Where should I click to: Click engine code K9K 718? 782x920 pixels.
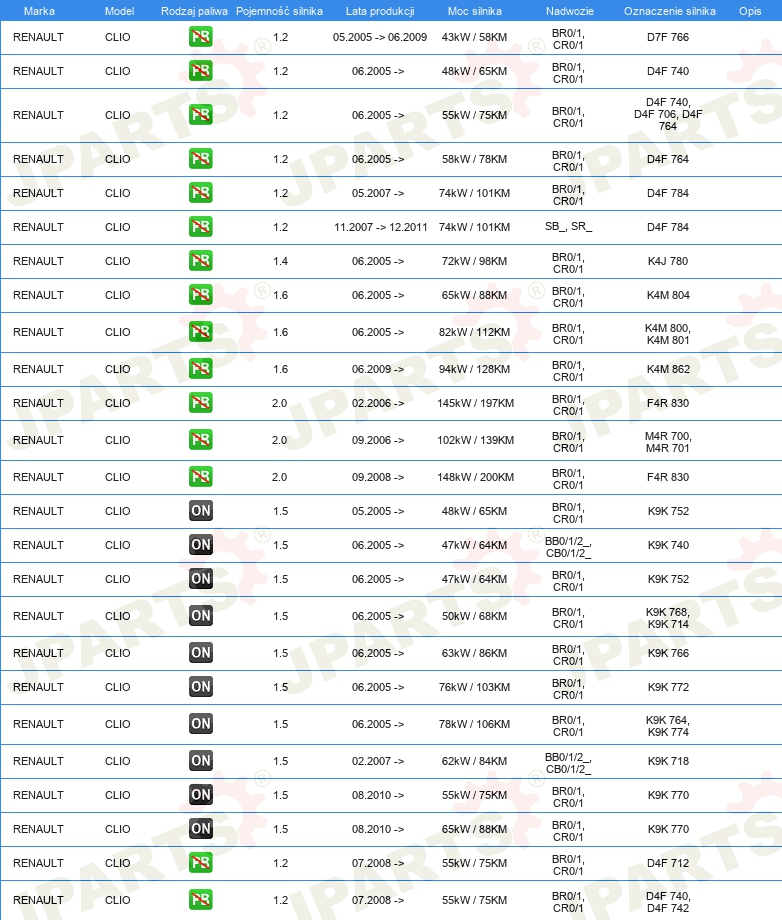pyautogui.click(x=668, y=761)
